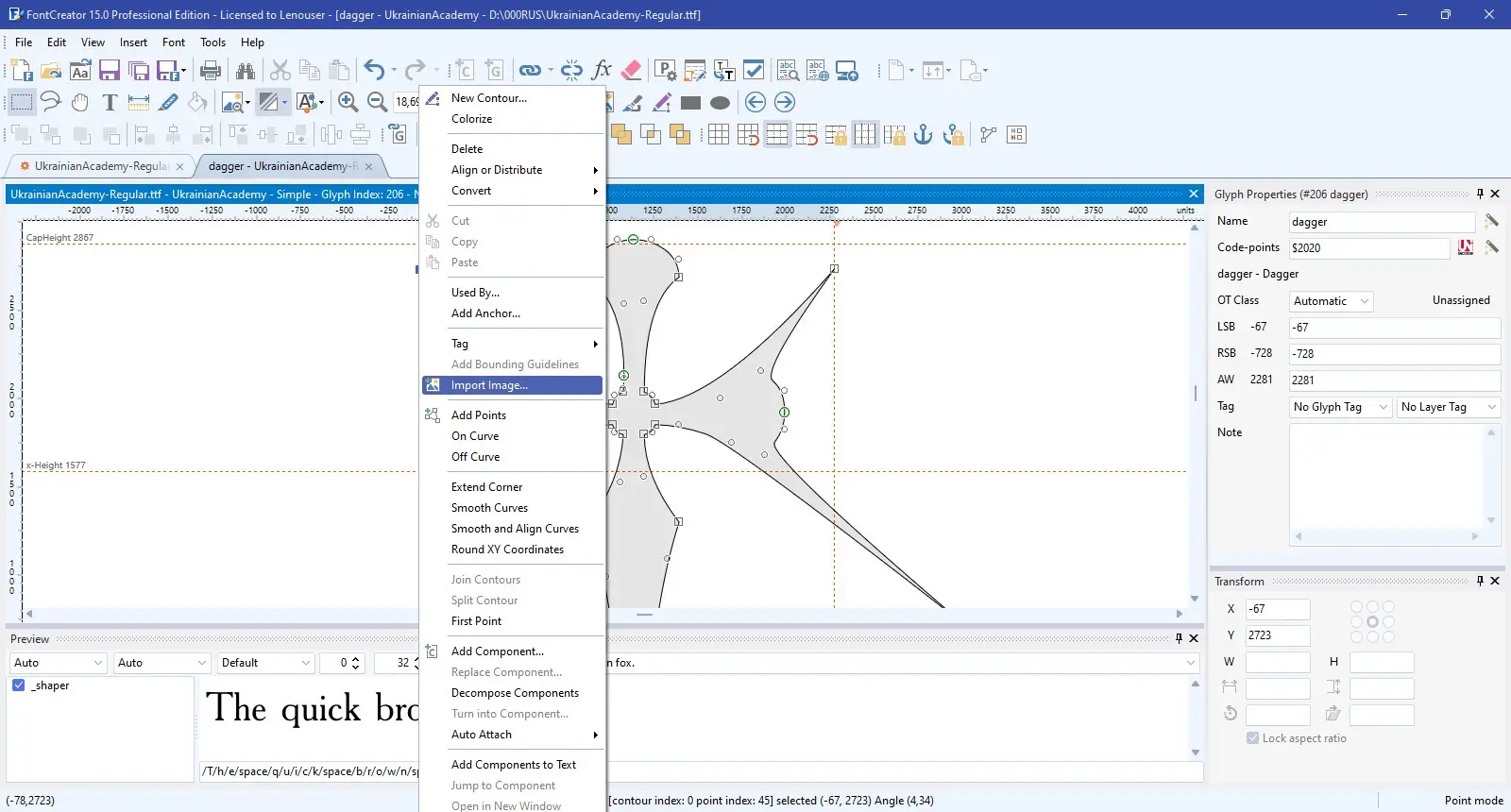Click the Name input field

pyautogui.click(x=1383, y=222)
